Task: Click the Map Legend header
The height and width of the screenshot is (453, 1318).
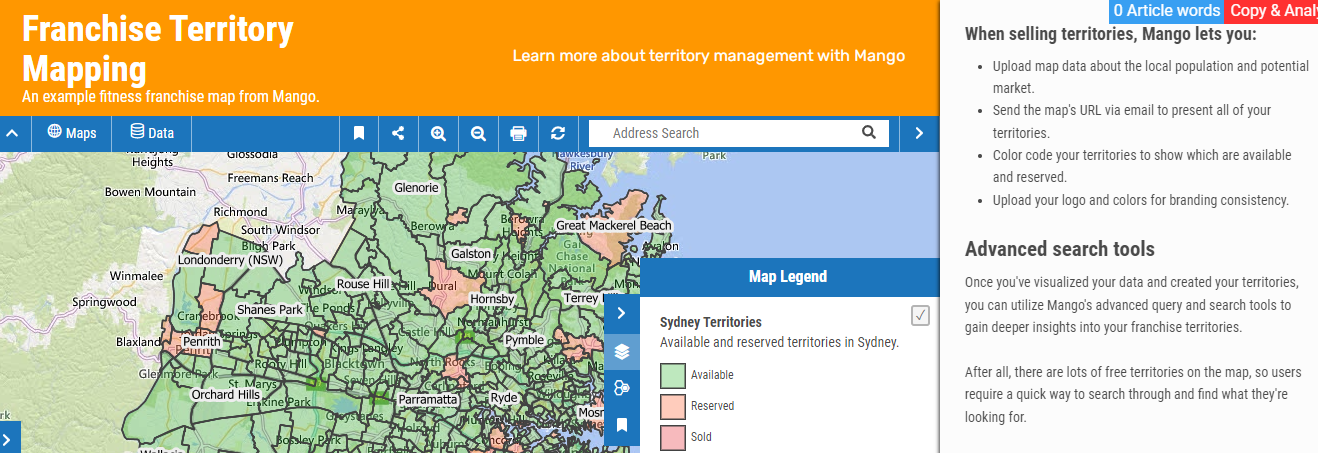Action: click(788, 277)
